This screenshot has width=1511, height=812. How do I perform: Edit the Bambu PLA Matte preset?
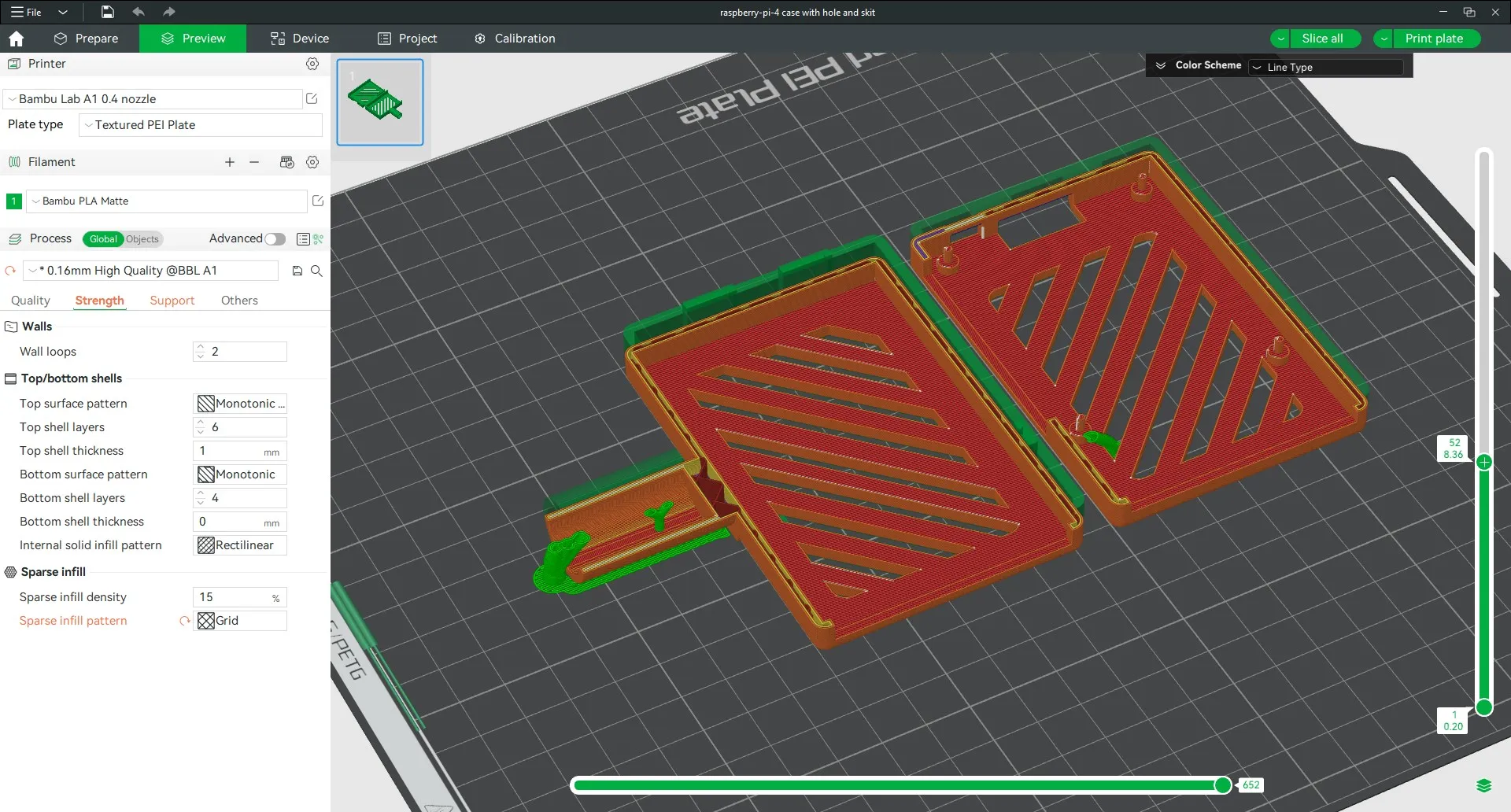tap(318, 201)
